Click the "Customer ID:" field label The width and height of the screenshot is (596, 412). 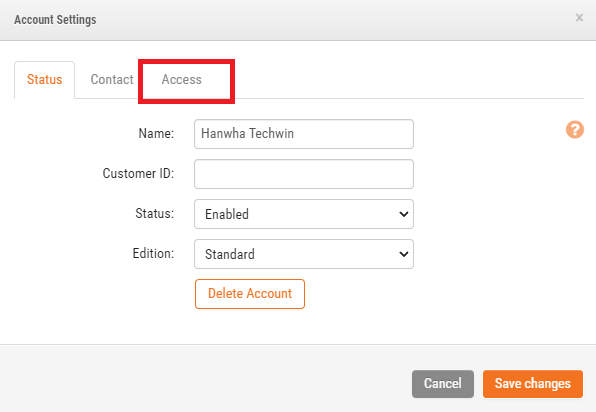(x=138, y=173)
